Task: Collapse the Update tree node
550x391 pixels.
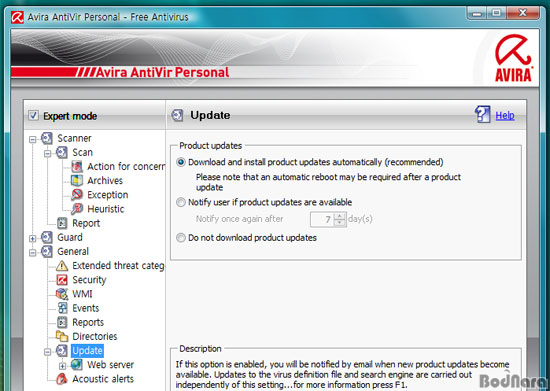Action: click(48, 351)
